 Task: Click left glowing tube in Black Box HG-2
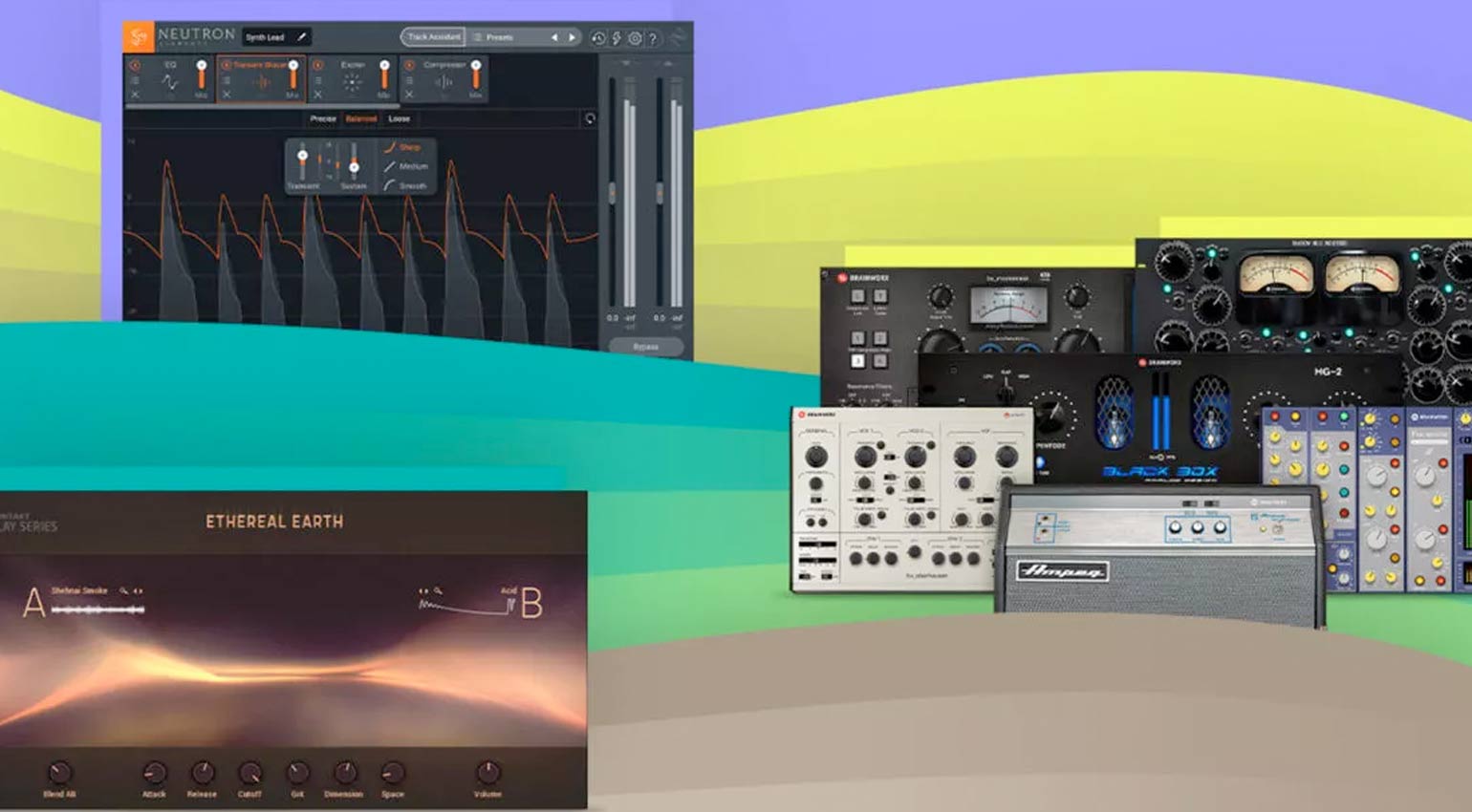click(x=1114, y=411)
